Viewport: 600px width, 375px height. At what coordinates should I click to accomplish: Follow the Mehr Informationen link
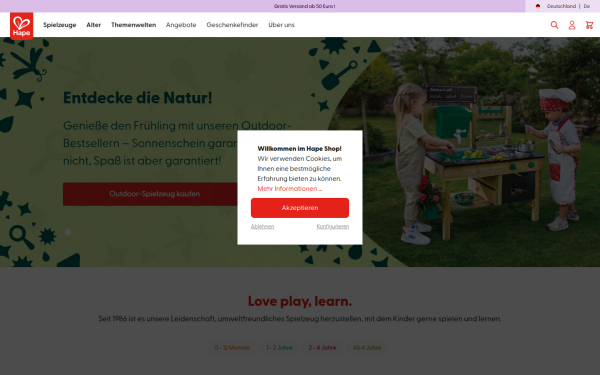pyautogui.click(x=290, y=189)
